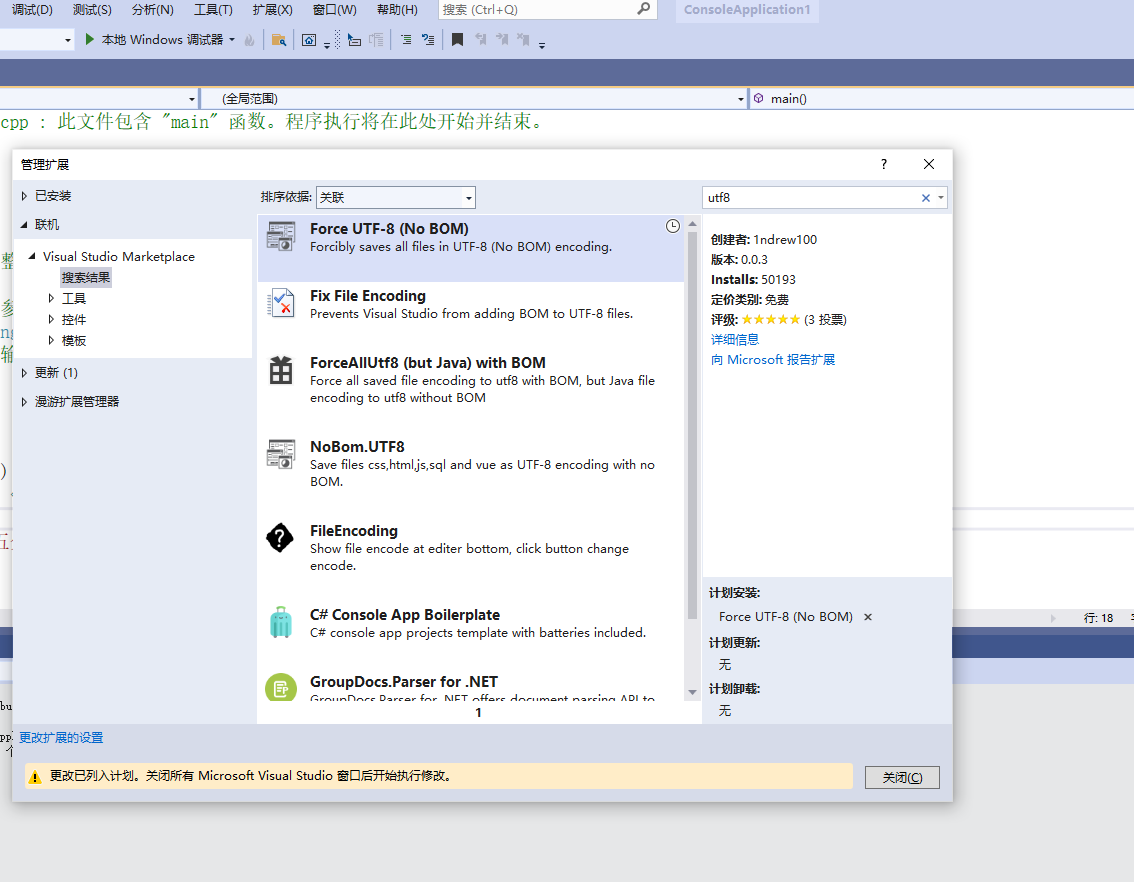Click the search magnifier icon in top bar
The width and height of the screenshot is (1134, 882).
tap(643, 9)
